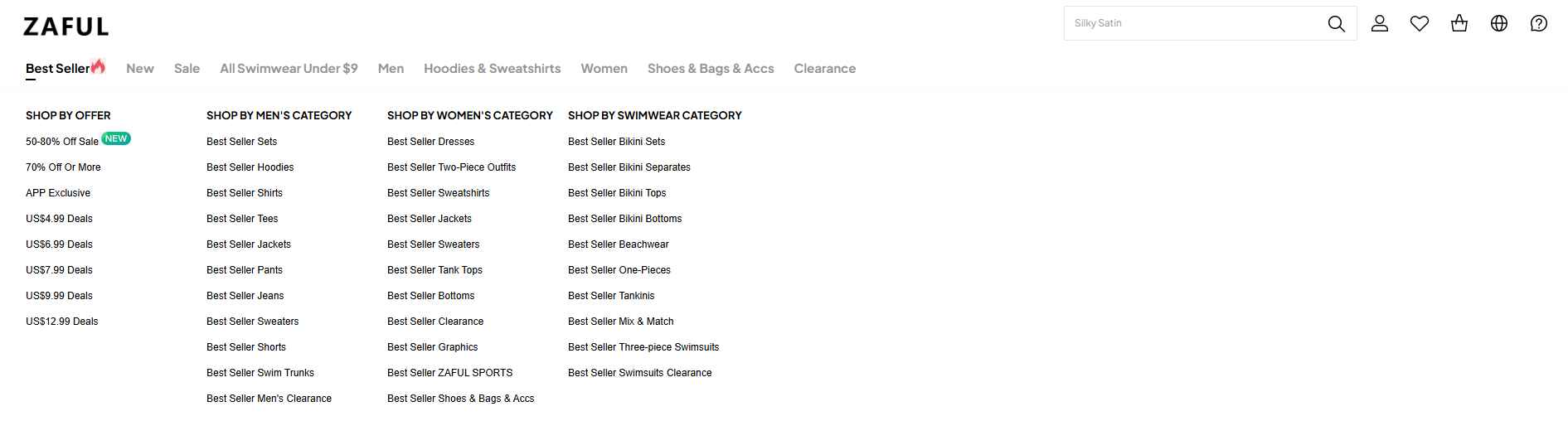Open the Sale menu tab
This screenshot has width=1568, height=421.
tap(187, 69)
